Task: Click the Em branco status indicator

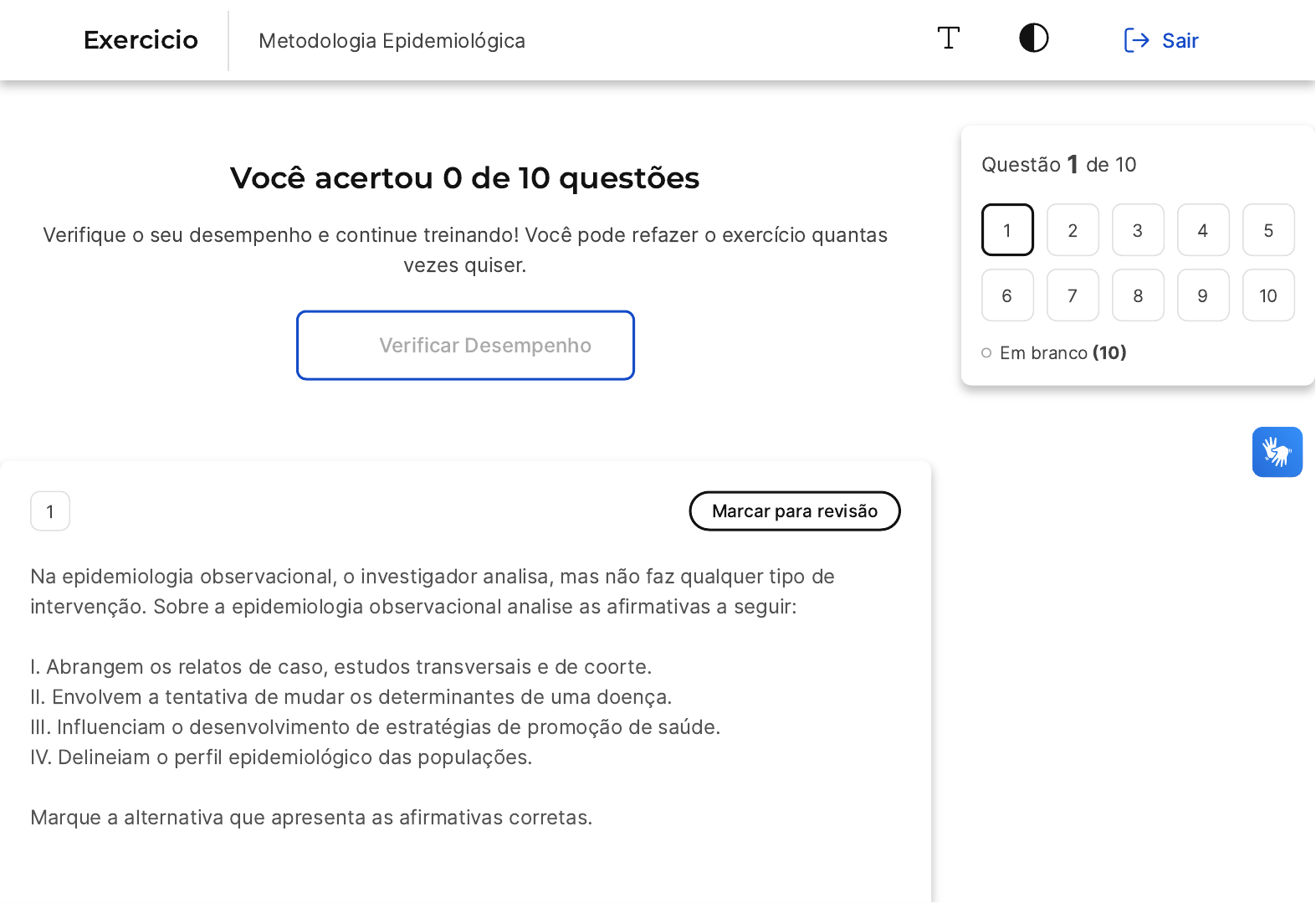Action: [1054, 353]
